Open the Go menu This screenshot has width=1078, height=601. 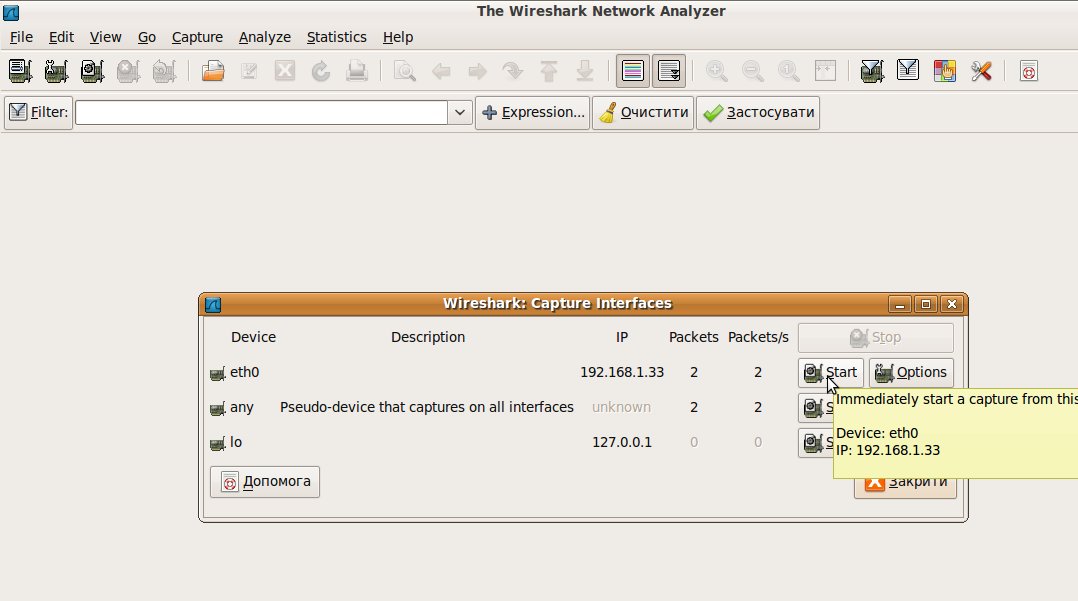tap(146, 37)
